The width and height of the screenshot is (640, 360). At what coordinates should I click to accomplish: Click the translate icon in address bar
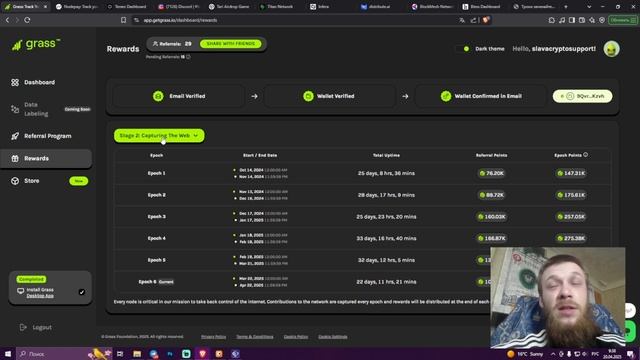462,20
